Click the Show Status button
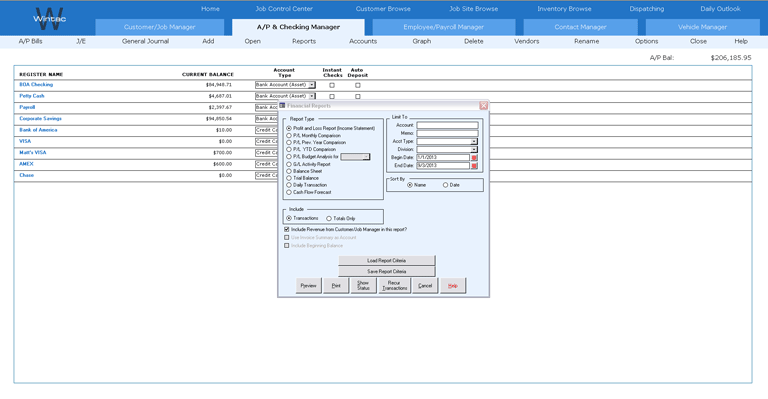768x399 pixels. (363, 285)
